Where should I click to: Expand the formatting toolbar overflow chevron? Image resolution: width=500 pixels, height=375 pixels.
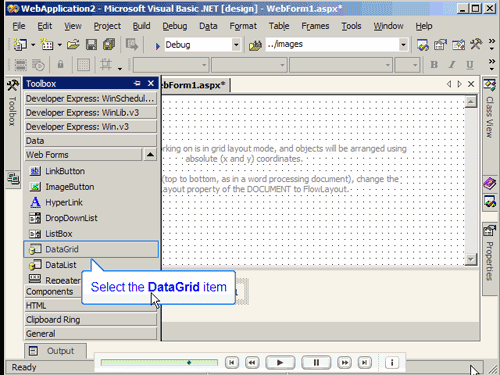point(492,65)
